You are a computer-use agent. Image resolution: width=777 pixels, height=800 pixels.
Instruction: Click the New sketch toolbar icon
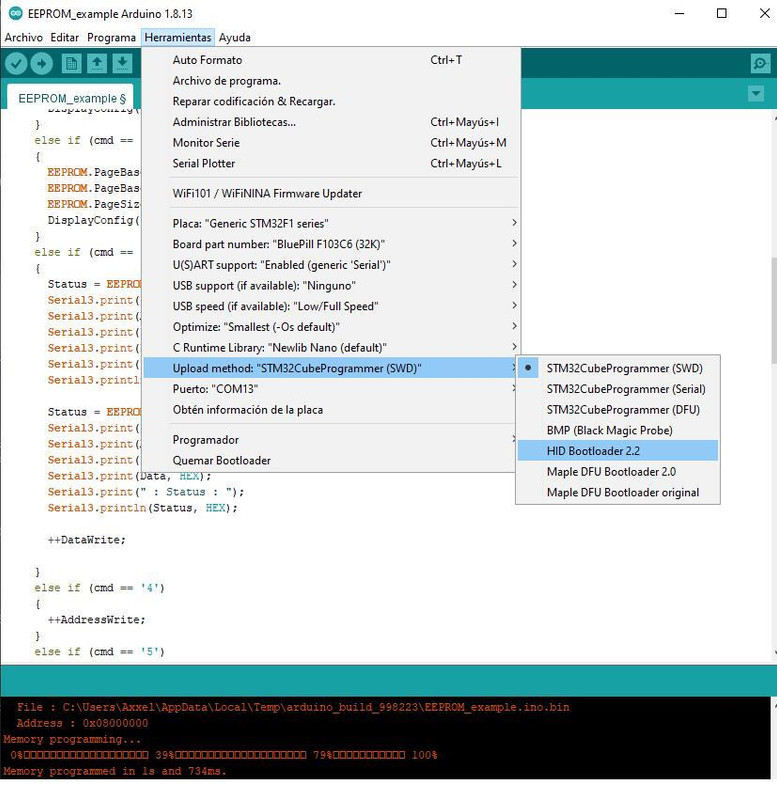pyautogui.click(x=71, y=64)
